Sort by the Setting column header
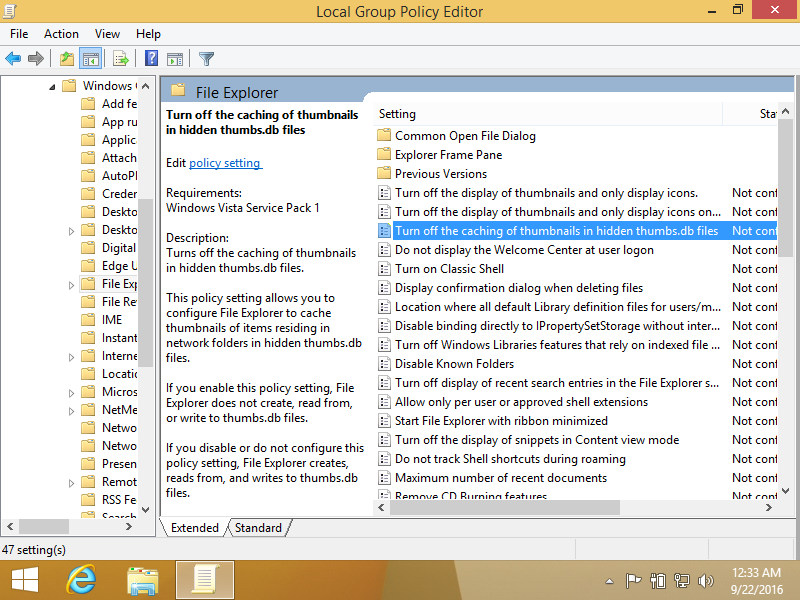 tap(547, 114)
